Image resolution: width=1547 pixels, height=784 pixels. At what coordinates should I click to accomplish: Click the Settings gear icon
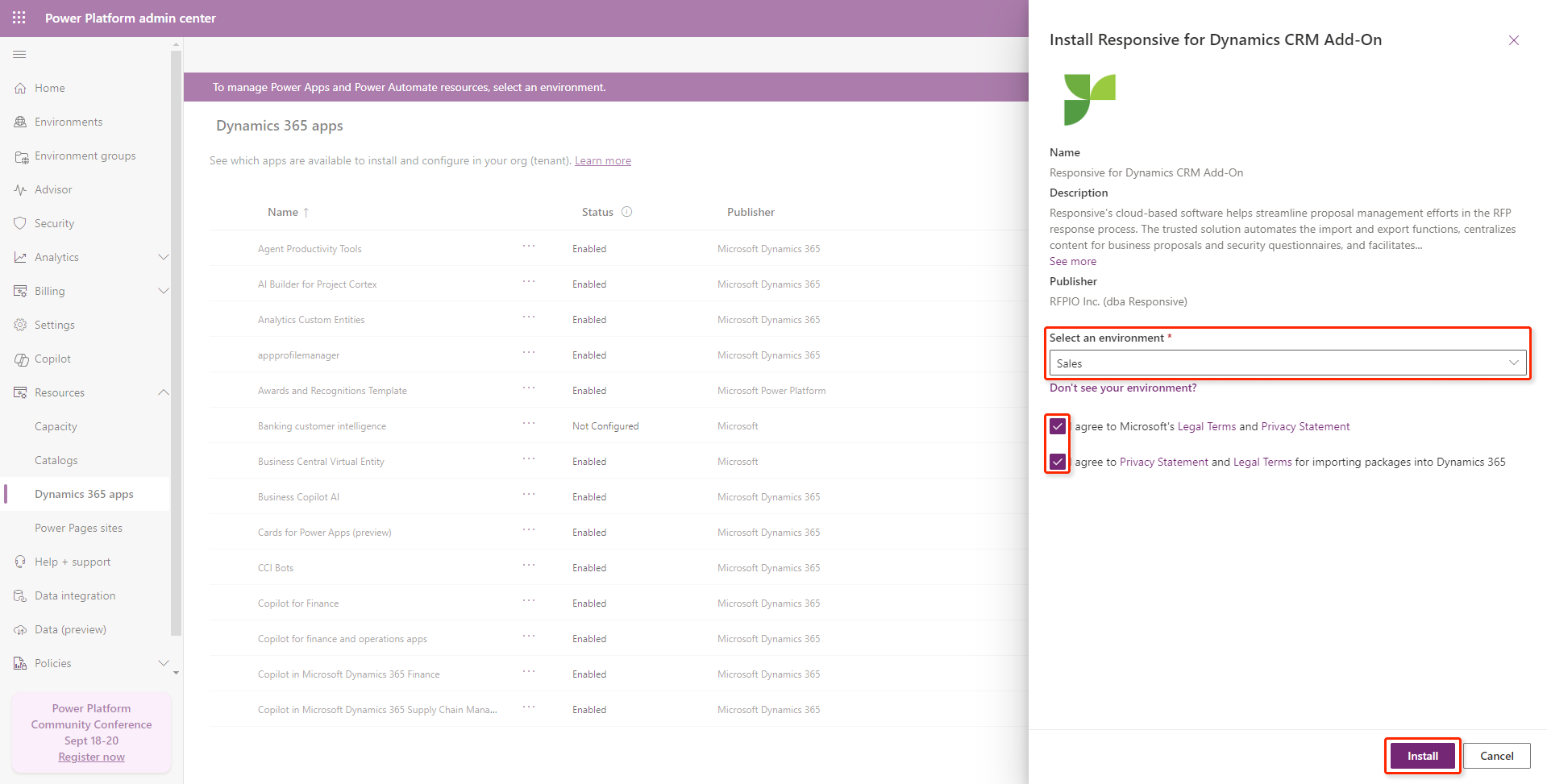click(x=20, y=325)
